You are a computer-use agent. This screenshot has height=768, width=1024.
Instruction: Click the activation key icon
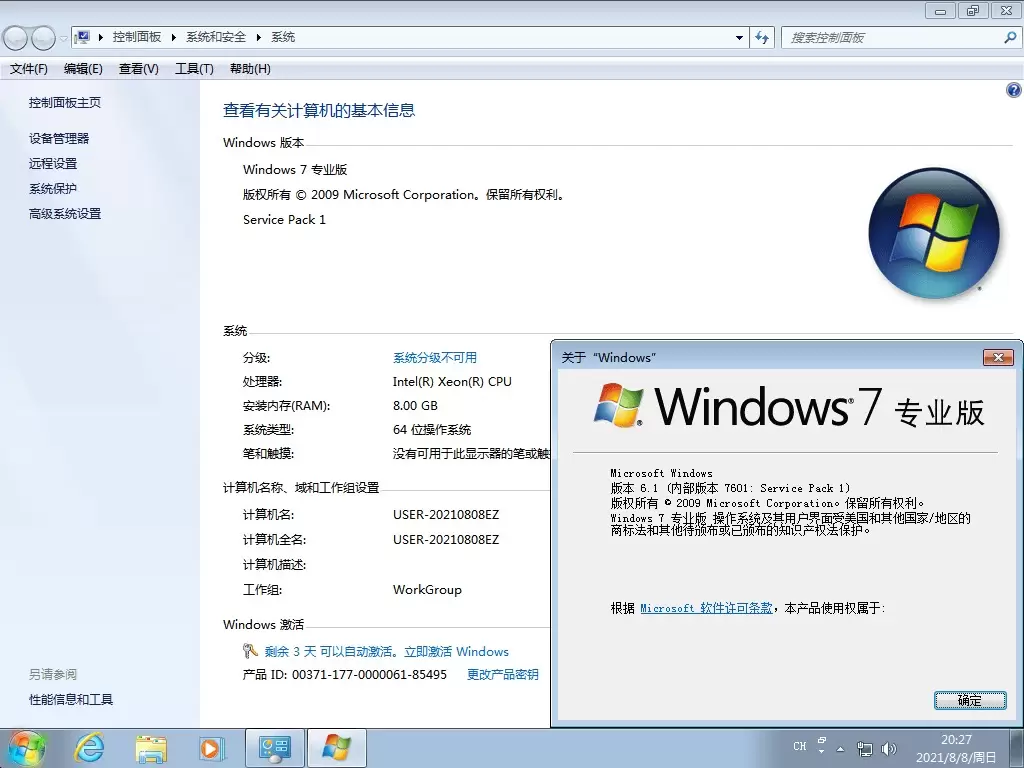click(x=250, y=650)
